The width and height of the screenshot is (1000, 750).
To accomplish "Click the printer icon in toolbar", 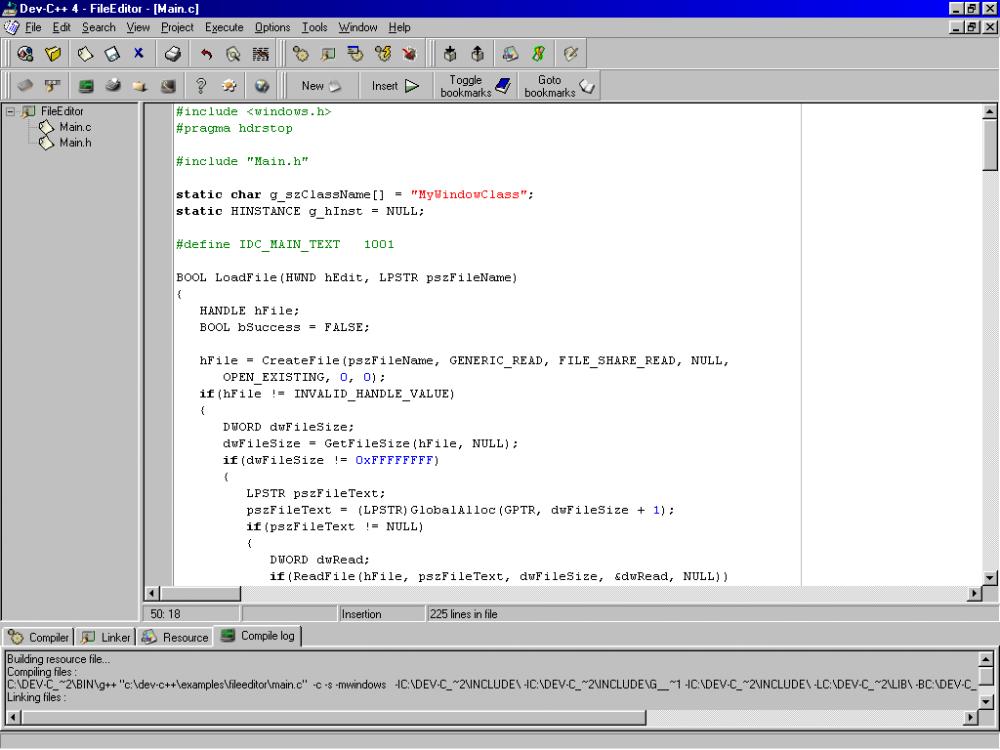I will (173, 53).
